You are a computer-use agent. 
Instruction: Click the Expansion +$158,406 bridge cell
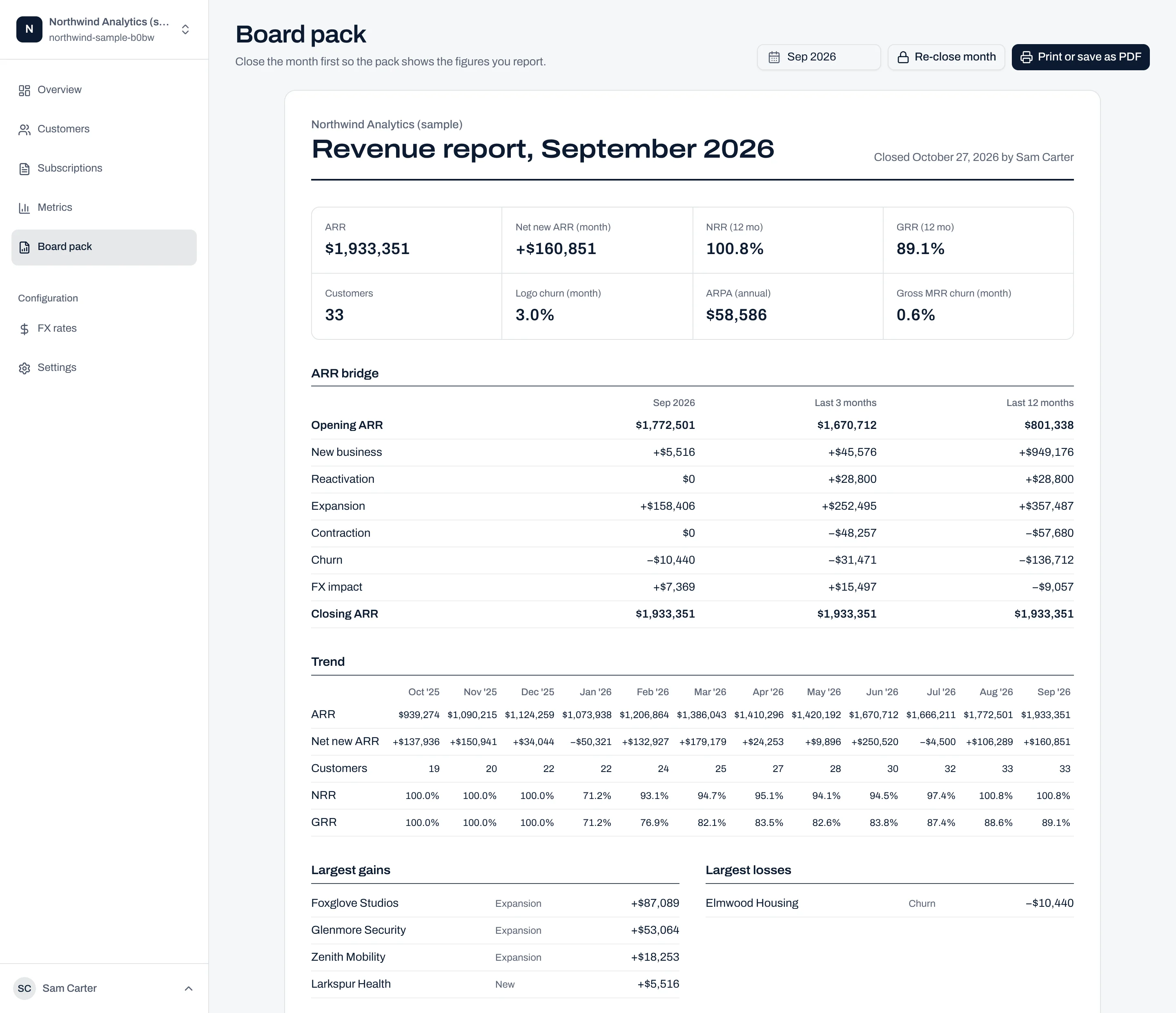coord(668,506)
